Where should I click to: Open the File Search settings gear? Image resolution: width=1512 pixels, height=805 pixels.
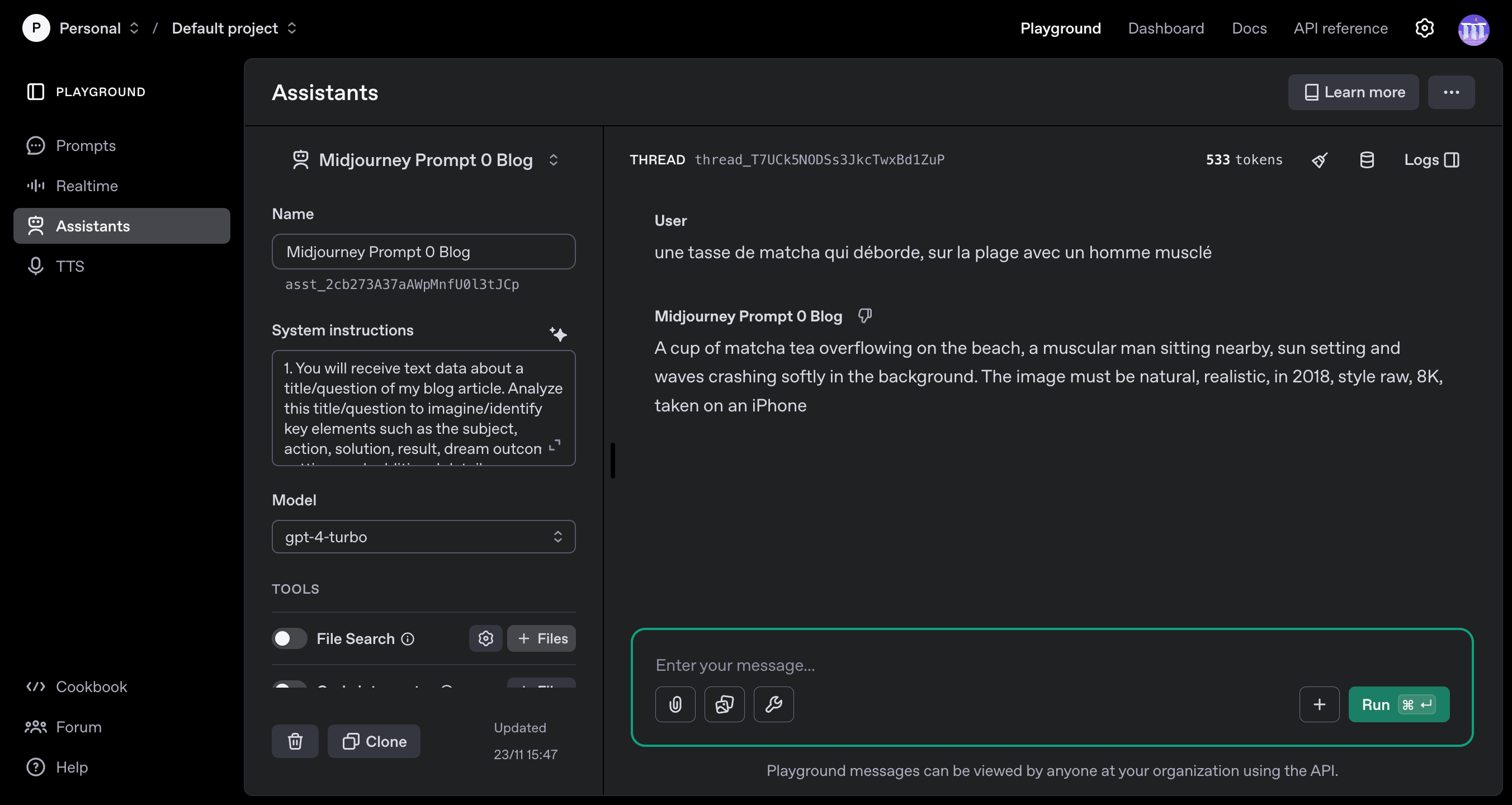click(485, 638)
